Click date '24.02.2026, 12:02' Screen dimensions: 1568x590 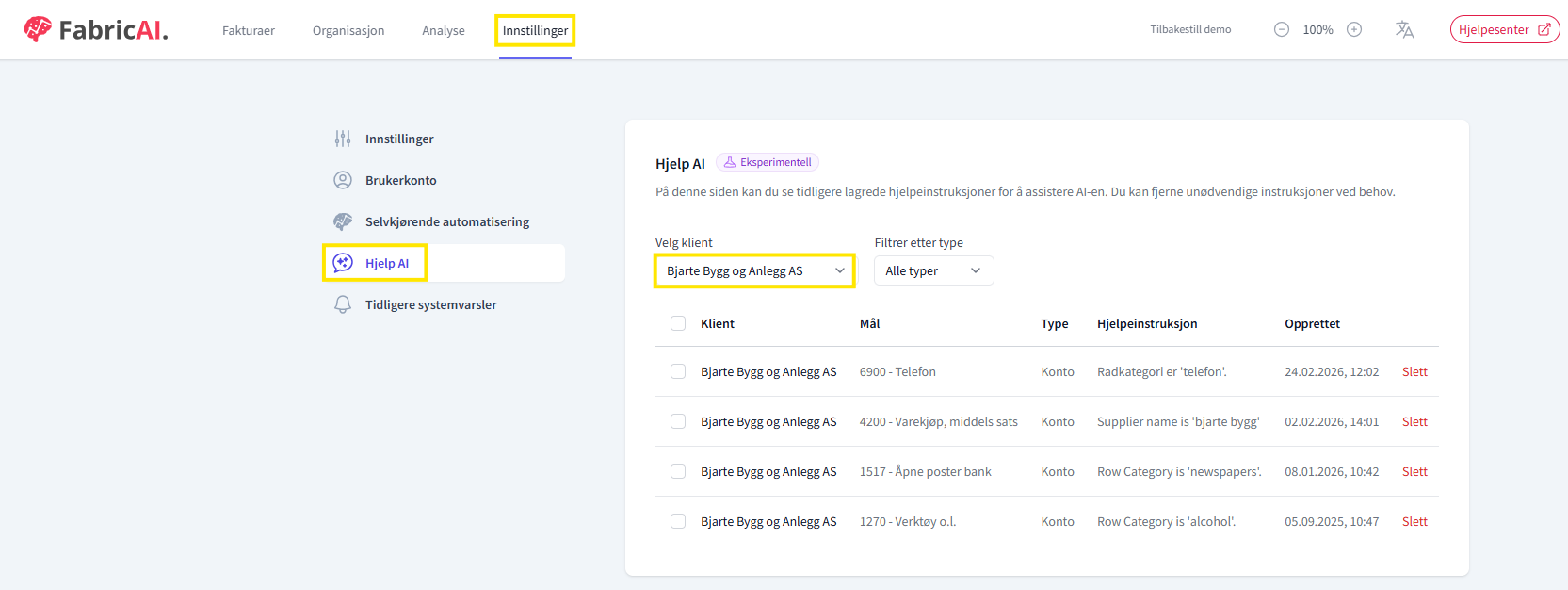[x=1332, y=371]
